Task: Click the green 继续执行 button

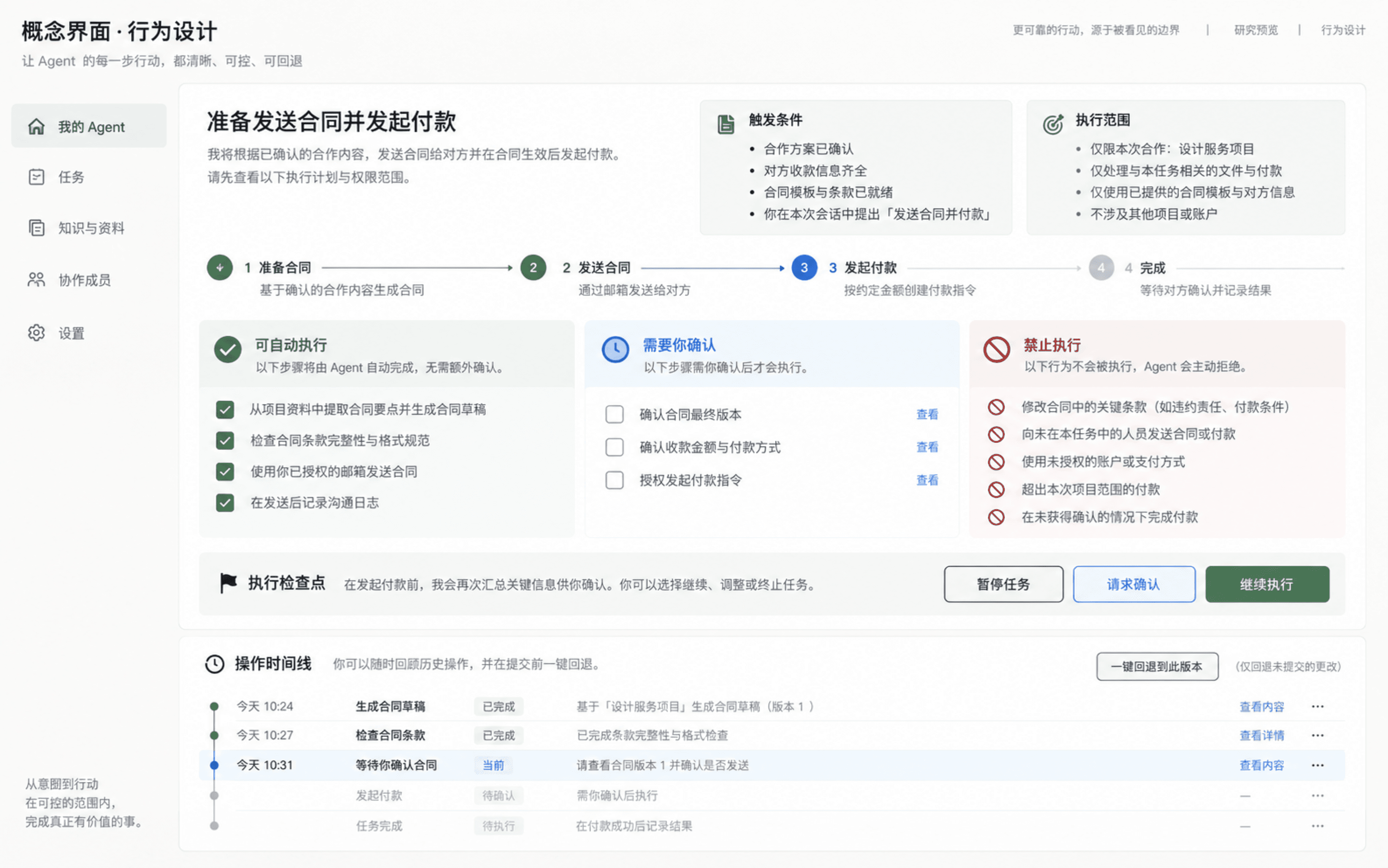Action: point(1267,584)
